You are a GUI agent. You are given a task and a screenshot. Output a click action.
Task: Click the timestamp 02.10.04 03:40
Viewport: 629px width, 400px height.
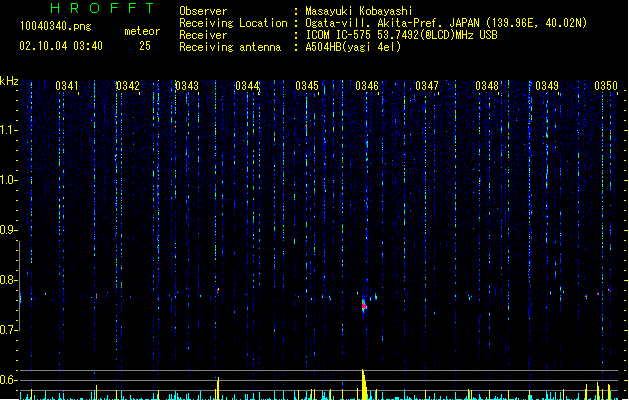(x=61, y=46)
